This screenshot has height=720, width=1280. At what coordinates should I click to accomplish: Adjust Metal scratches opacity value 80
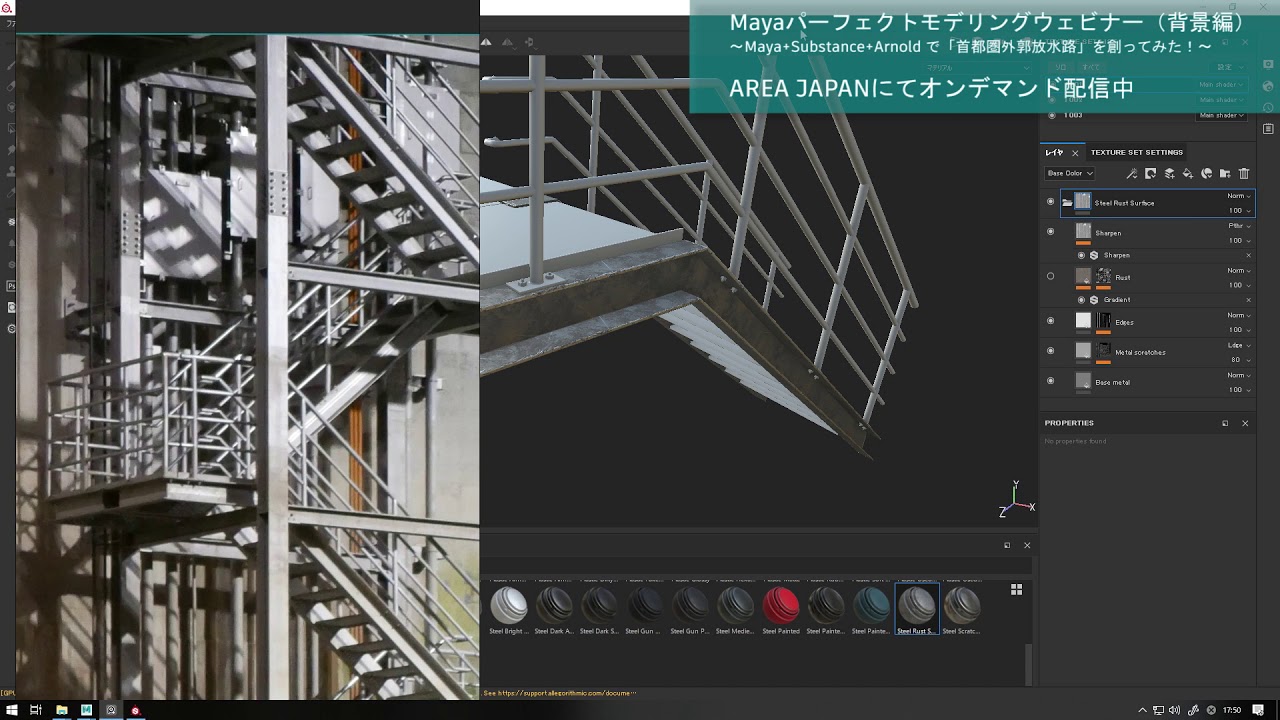1239,360
